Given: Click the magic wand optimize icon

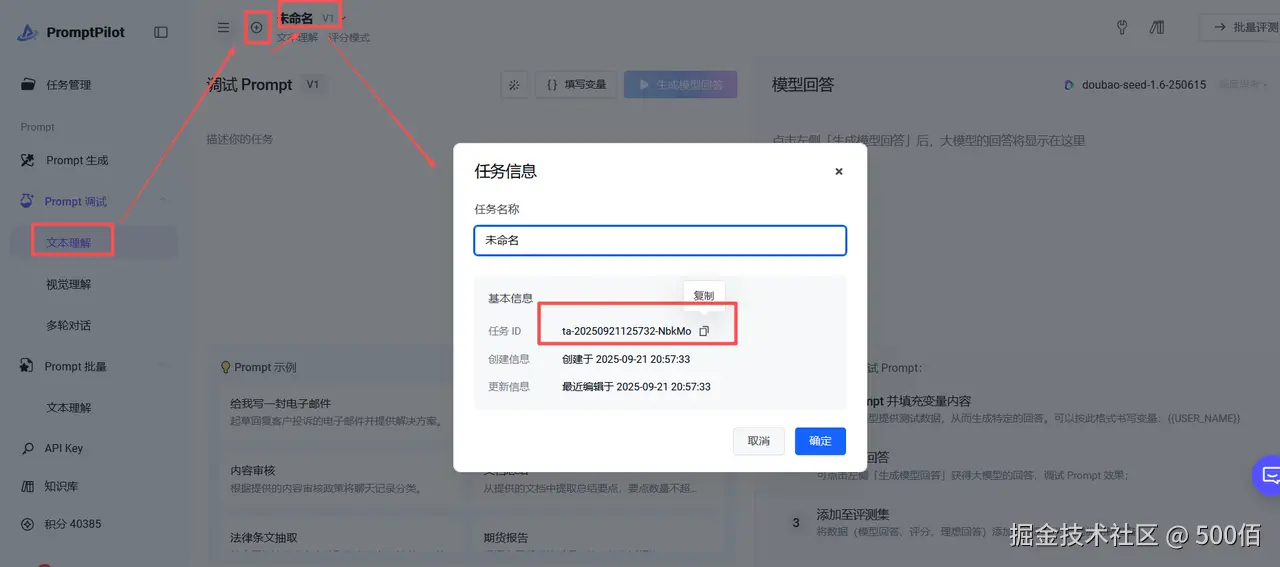Looking at the screenshot, I should pyautogui.click(x=514, y=85).
